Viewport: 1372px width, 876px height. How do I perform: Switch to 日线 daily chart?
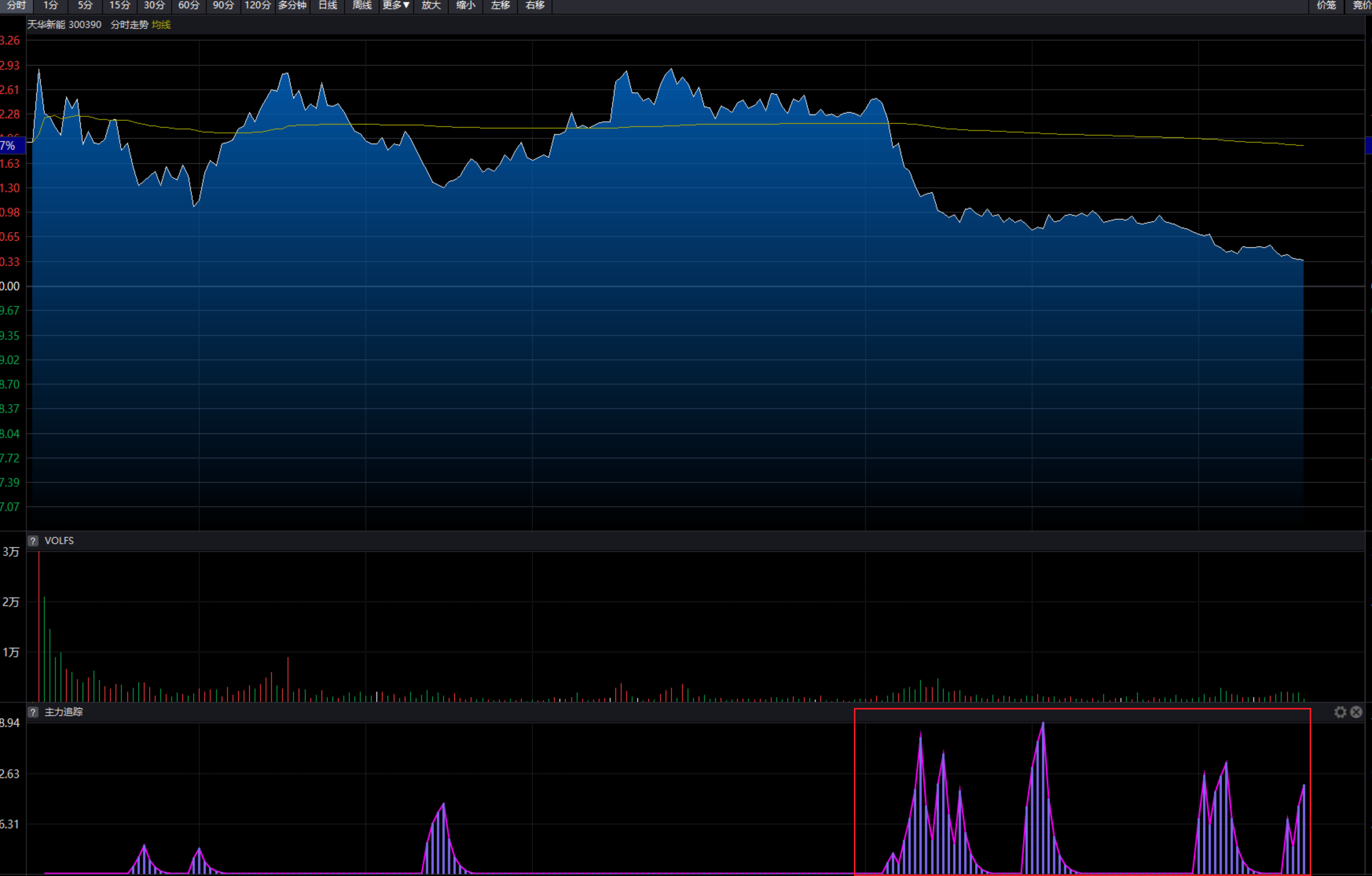point(327,6)
